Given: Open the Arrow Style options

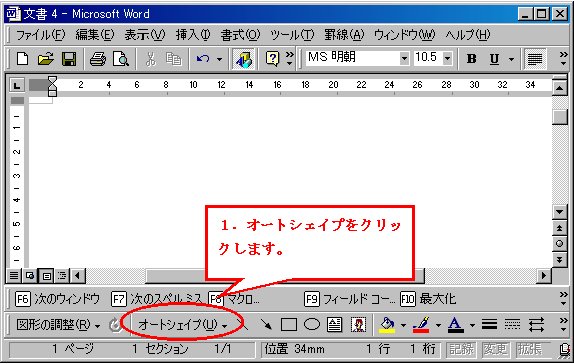Looking at the screenshot, I should pos(536,324).
